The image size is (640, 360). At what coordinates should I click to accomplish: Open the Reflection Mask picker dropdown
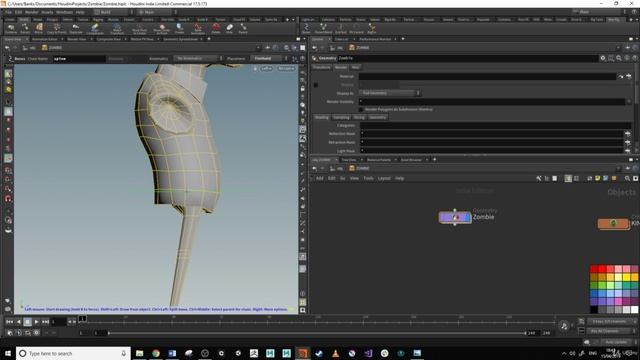628,133
